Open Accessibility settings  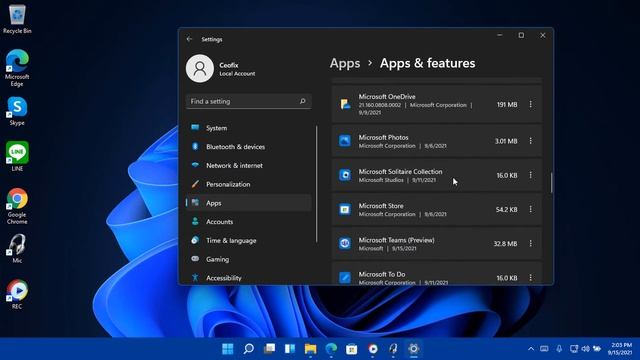click(x=249, y=278)
